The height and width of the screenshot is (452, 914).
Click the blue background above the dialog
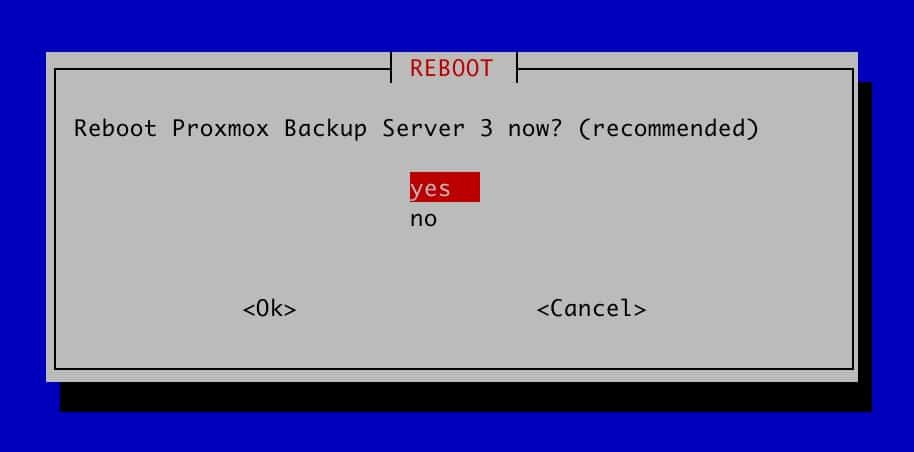tap(457, 24)
